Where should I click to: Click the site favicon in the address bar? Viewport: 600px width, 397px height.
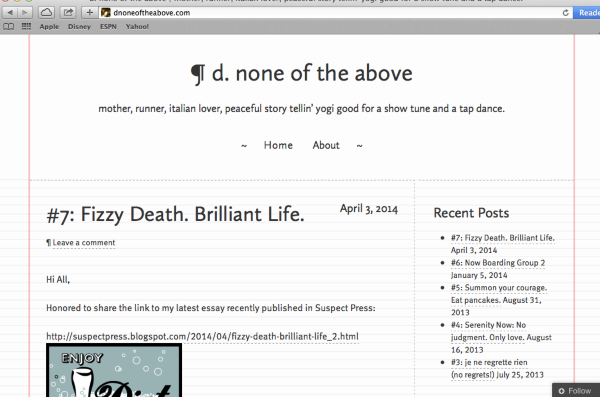pyautogui.click(x=106, y=13)
